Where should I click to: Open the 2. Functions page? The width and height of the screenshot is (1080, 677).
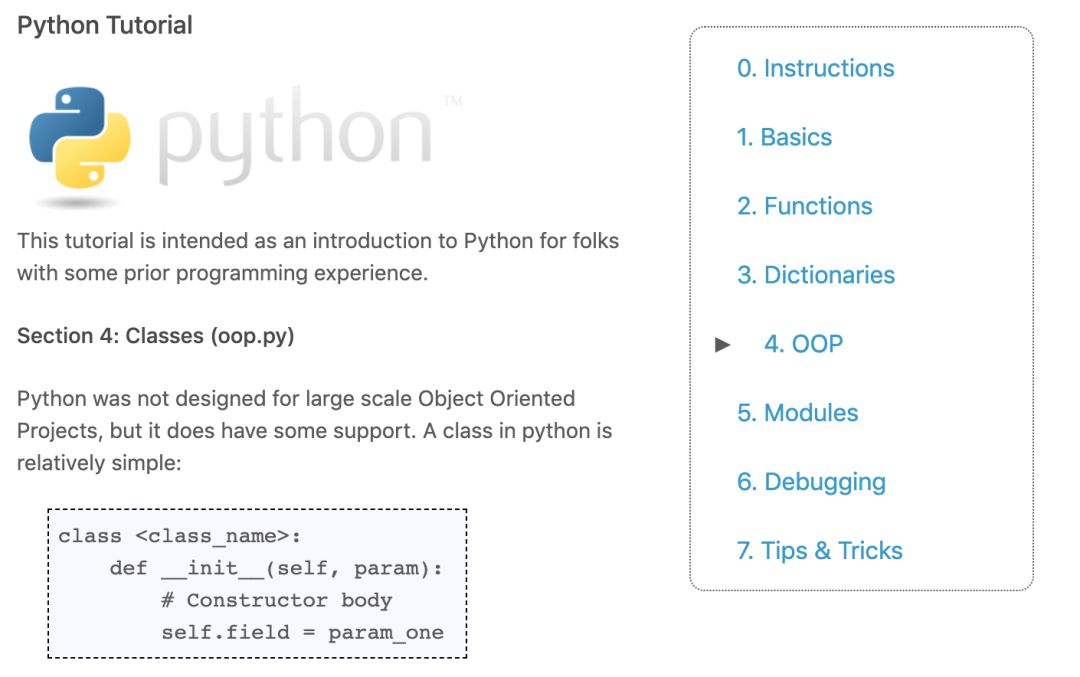(804, 206)
